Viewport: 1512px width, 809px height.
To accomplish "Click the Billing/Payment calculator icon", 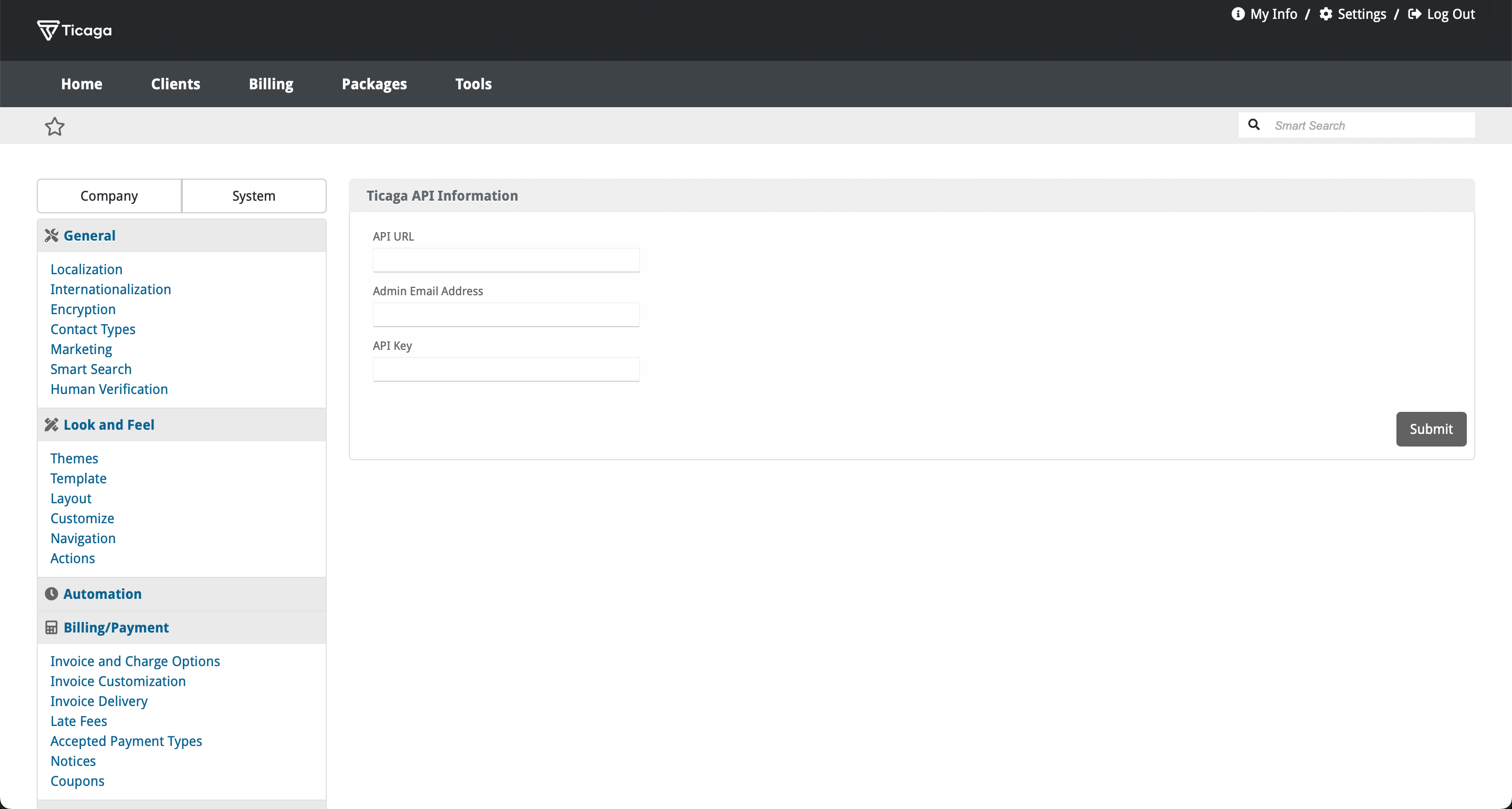I will point(51,628).
